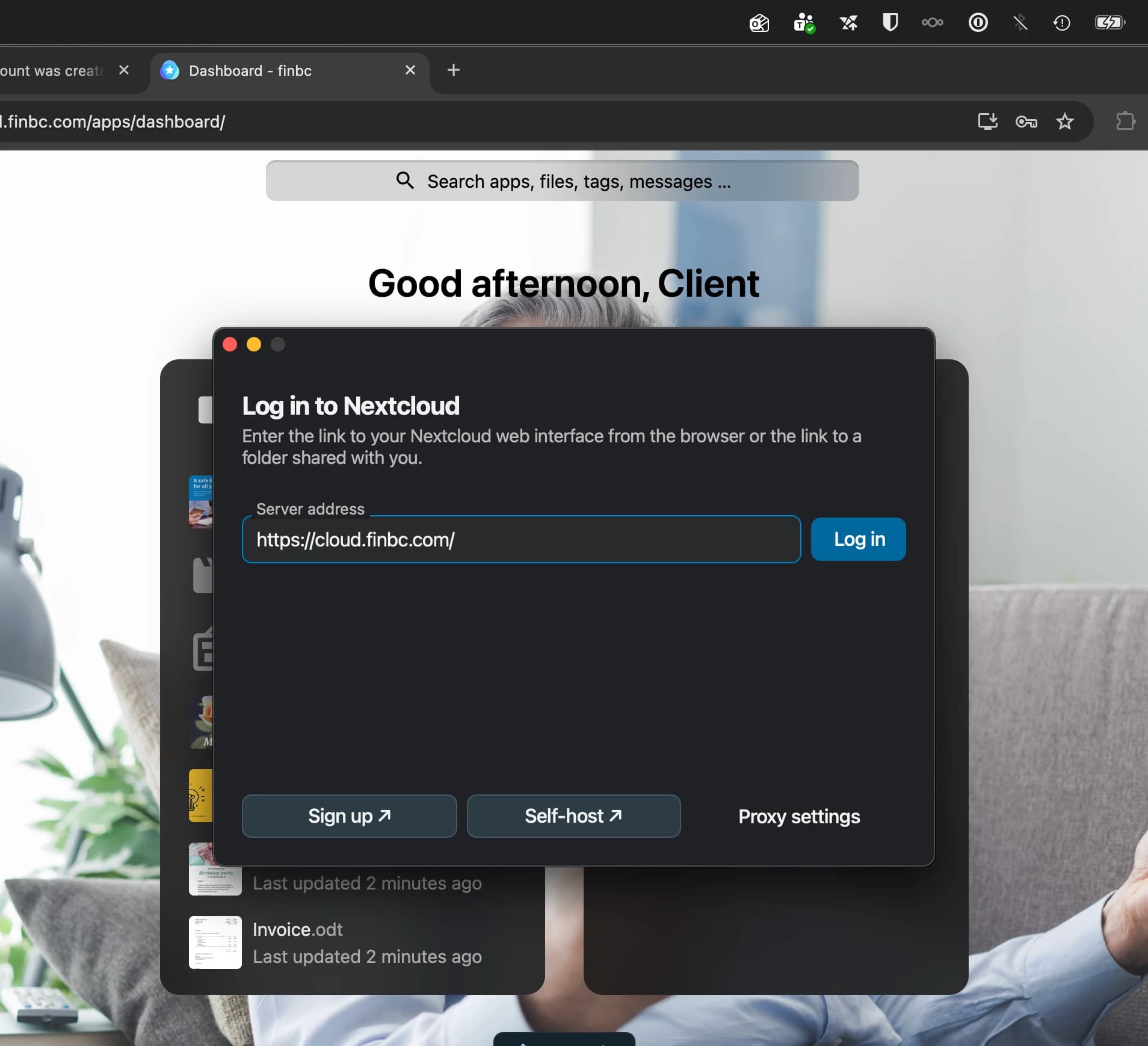The height and width of the screenshot is (1046, 1148).
Task: Open the 1Password menu bar icon
Action: 978,23
